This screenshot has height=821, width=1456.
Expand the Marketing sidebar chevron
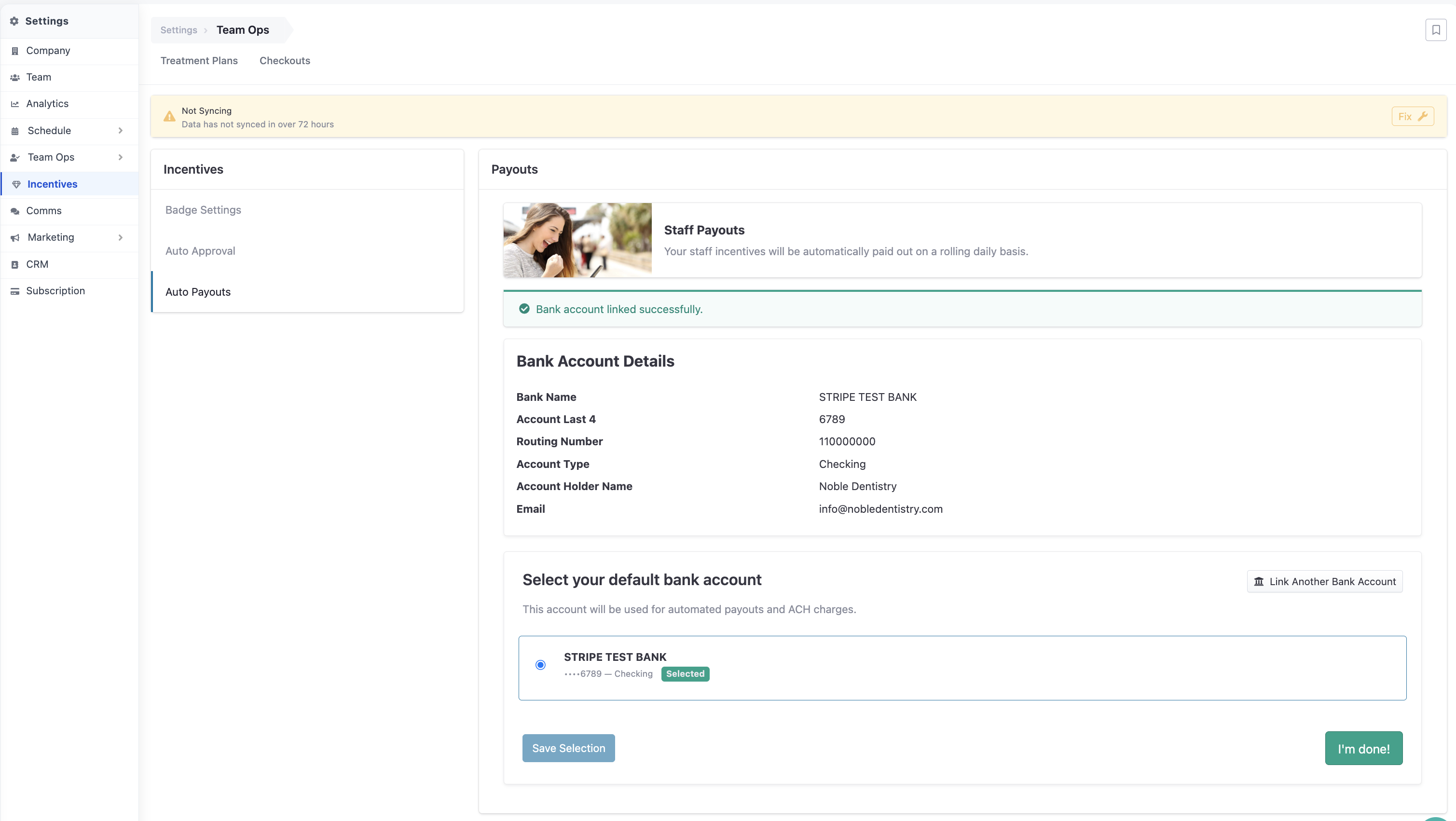tap(121, 237)
